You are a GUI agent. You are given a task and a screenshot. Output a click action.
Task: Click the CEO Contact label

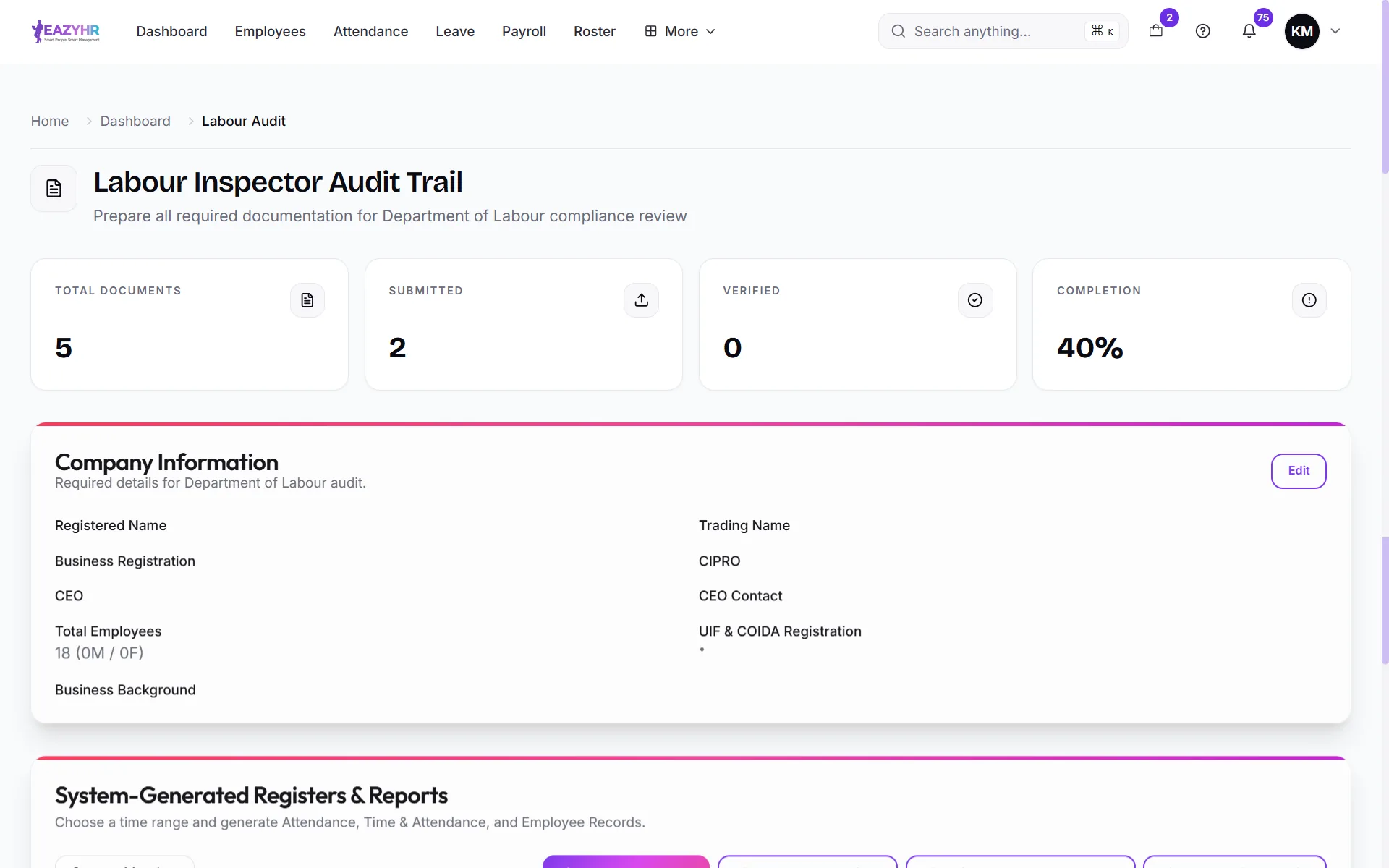(x=740, y=596)
